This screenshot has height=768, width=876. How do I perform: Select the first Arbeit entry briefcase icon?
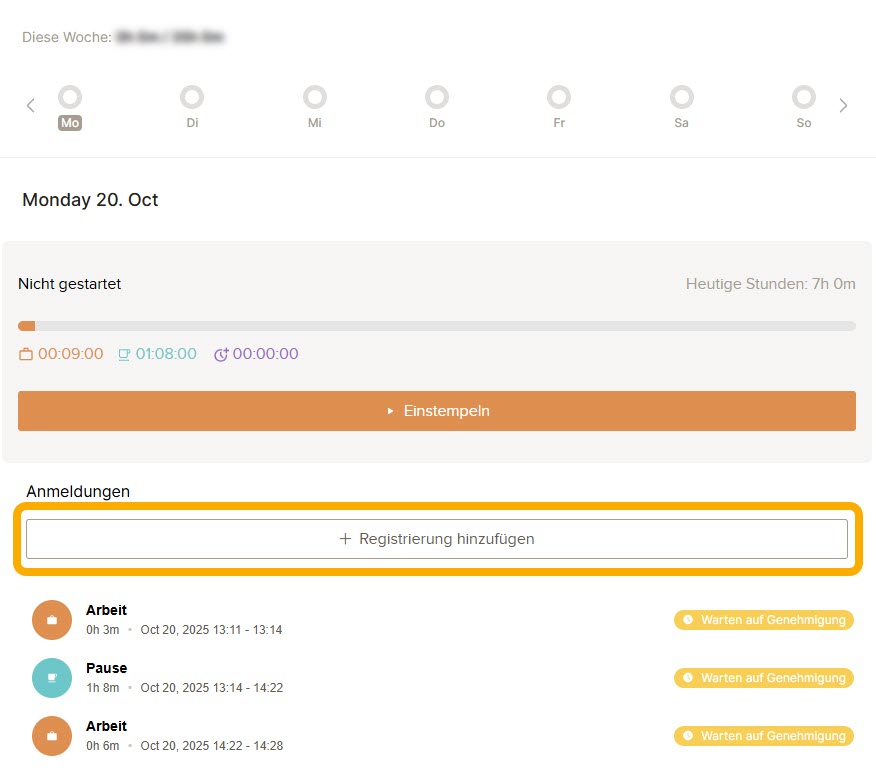coord(52,620)
